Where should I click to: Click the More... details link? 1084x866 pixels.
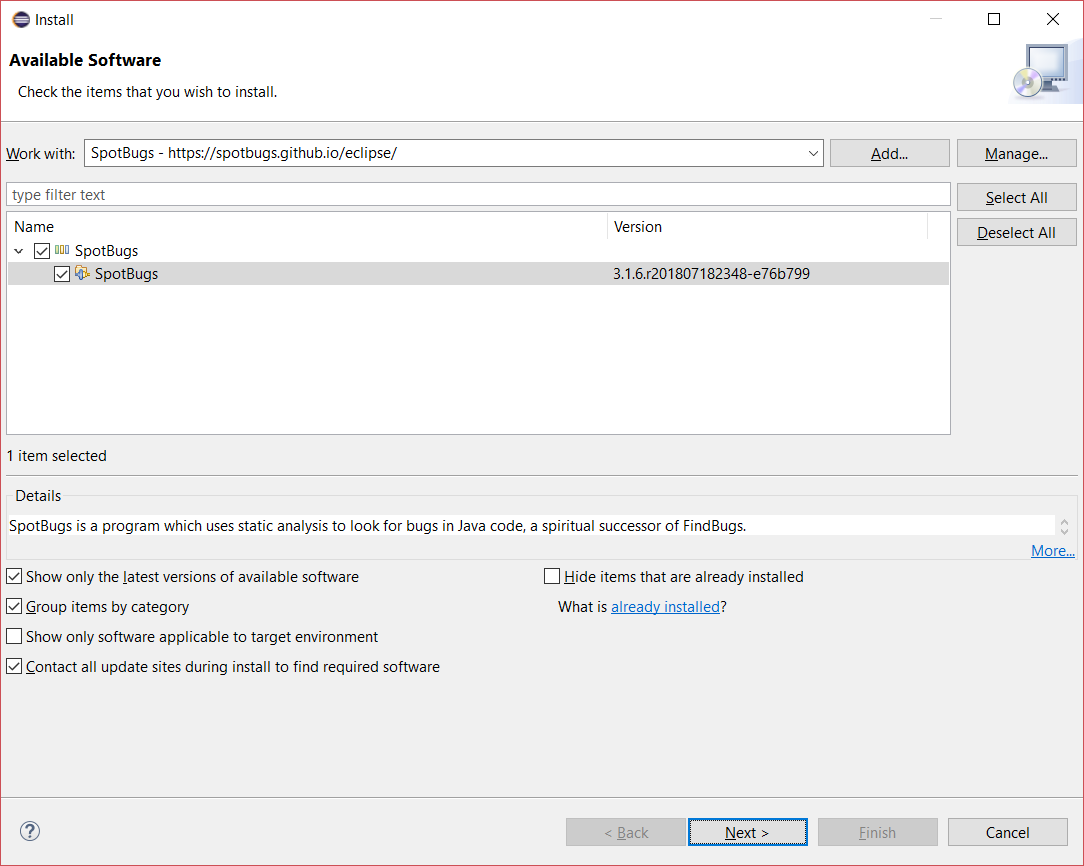(x=1052, y=551)
